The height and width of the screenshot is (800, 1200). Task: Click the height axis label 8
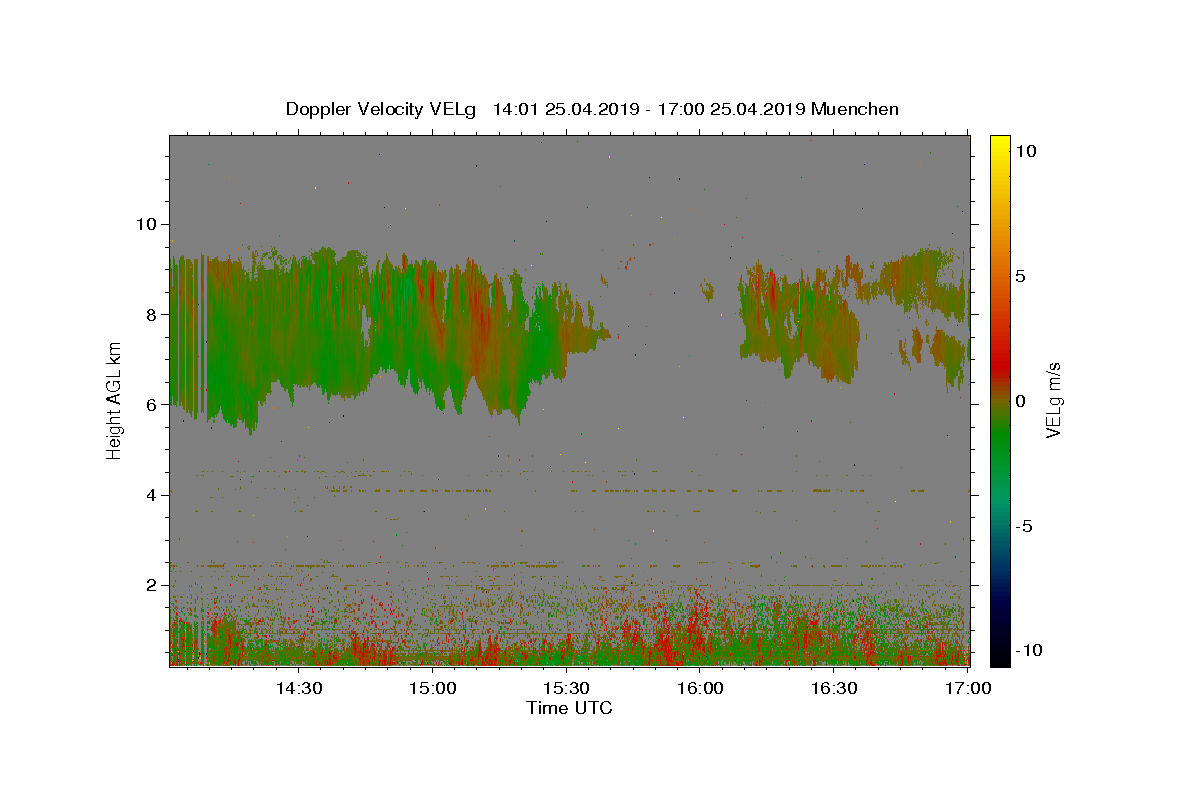pos(152,314)
